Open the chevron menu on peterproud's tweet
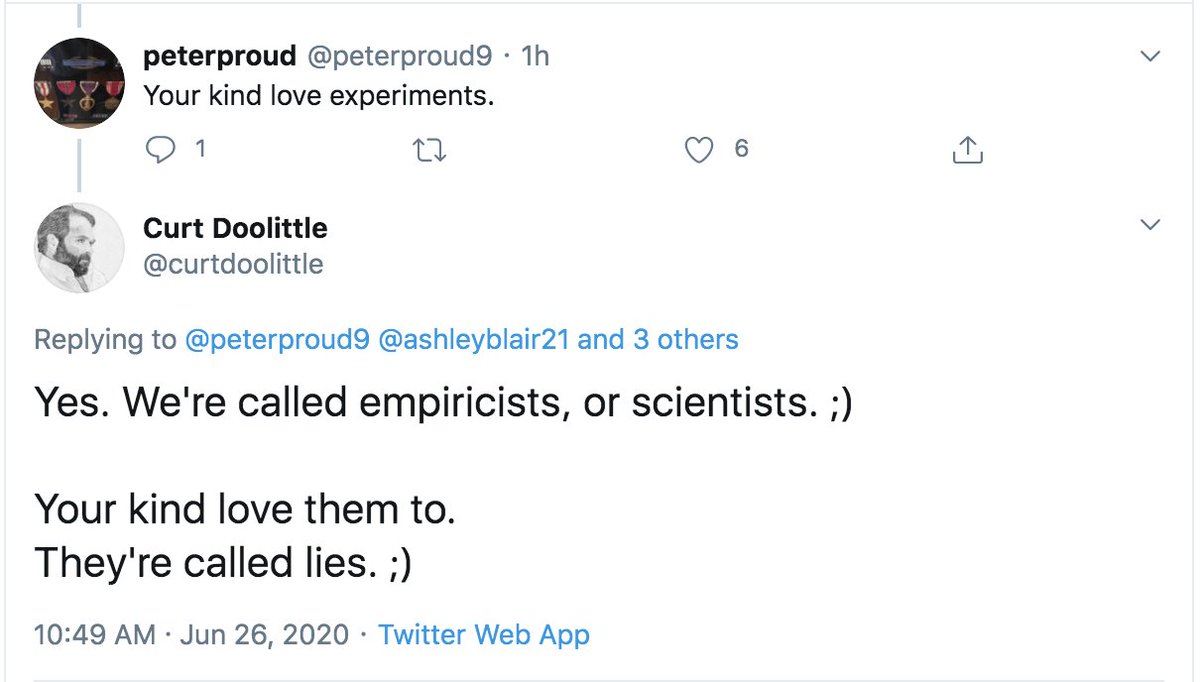 click(1151, 57)
